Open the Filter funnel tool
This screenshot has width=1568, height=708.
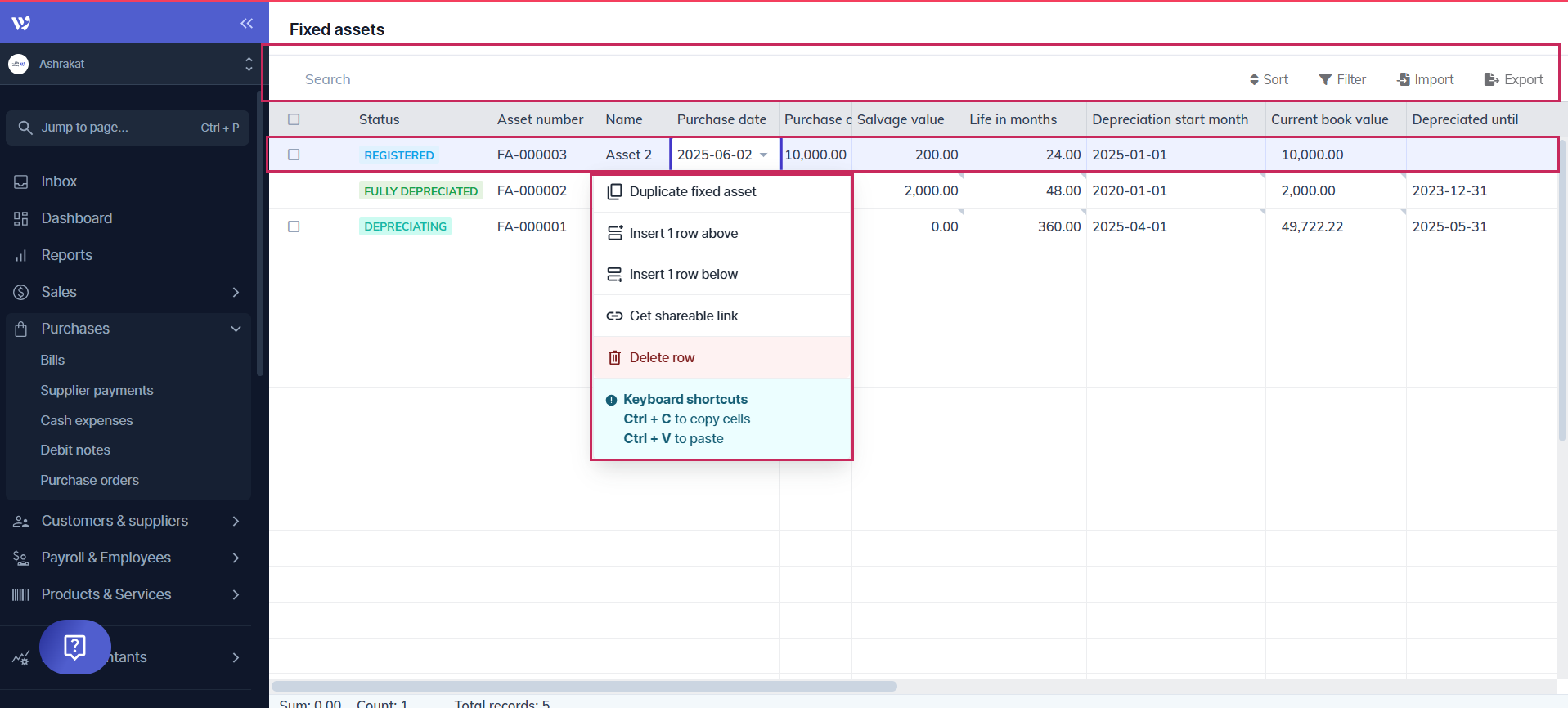[1325, 79]
